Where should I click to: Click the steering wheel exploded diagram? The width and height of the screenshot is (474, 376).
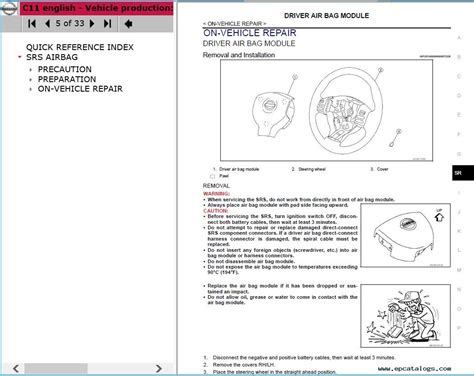pos(326,111)
